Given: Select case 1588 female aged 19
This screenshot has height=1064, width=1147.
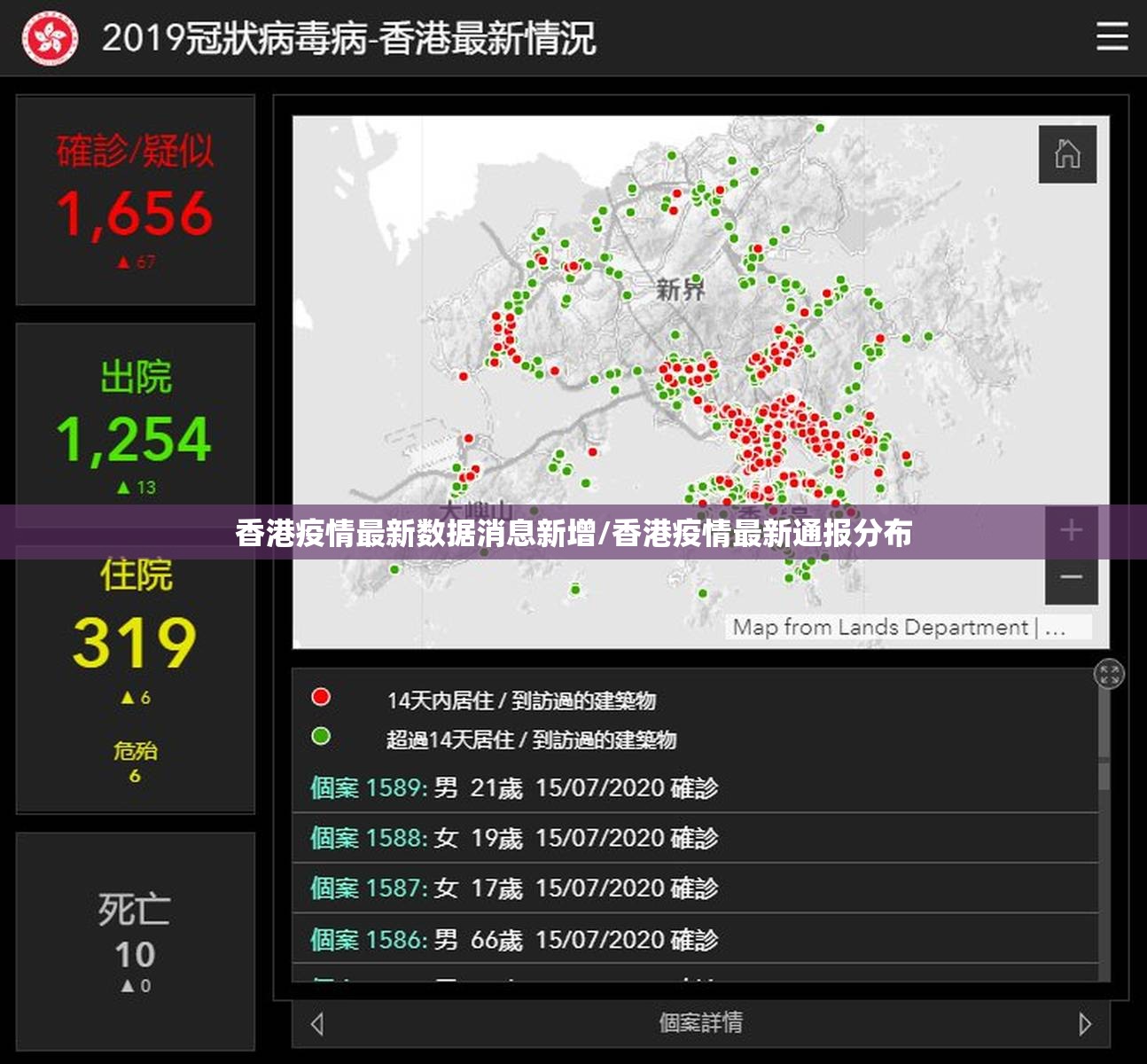Looking at the screenshot, I should coord(514,838).
